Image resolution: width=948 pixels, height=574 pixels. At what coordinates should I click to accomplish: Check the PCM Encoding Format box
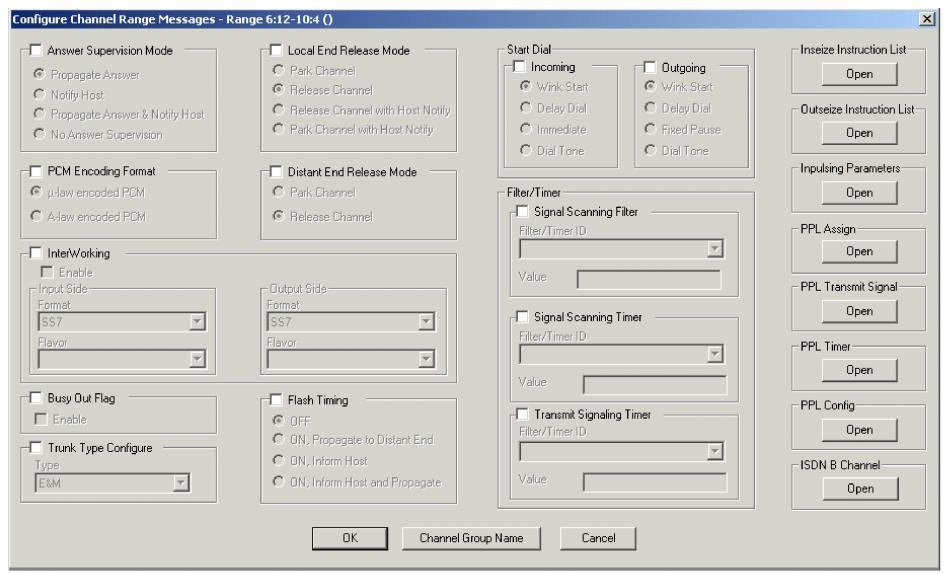[37, 171]
